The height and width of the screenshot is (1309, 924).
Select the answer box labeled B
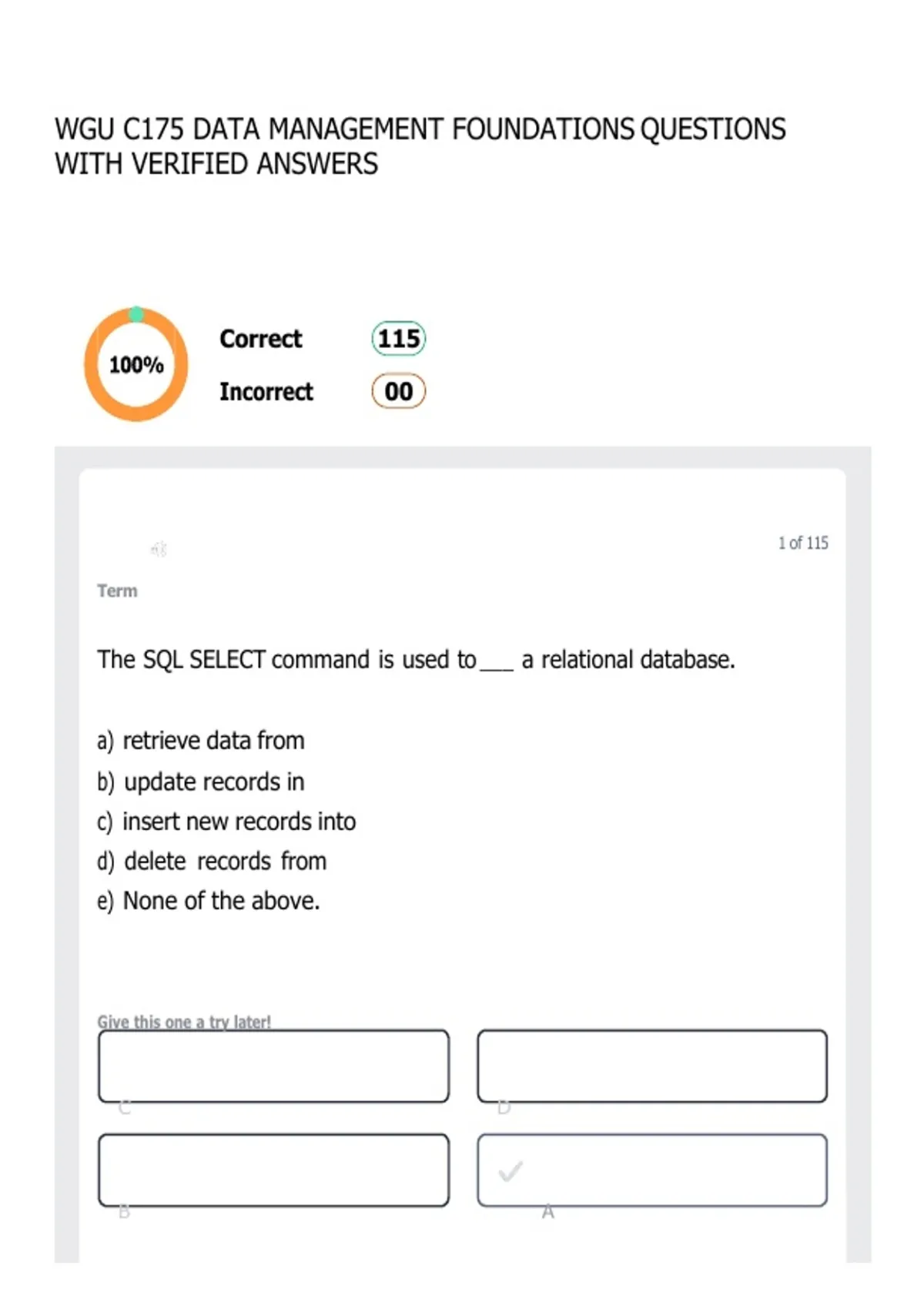click(273, 1170)
